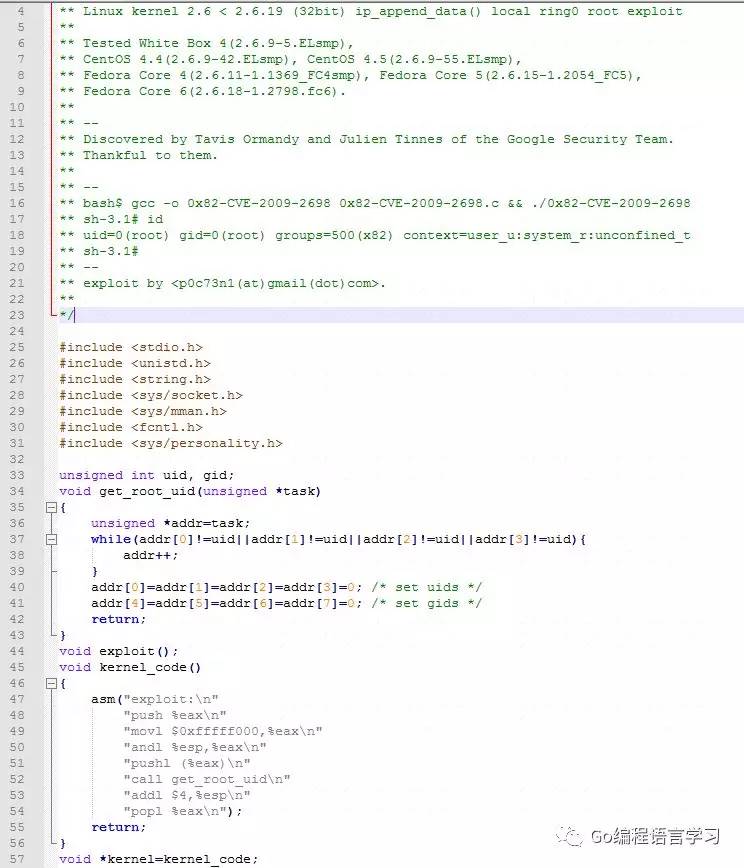Image resolution: width=744 pixels, height=868 pixels.
Task: Click line number 33 in the margin
Action: 17,475
